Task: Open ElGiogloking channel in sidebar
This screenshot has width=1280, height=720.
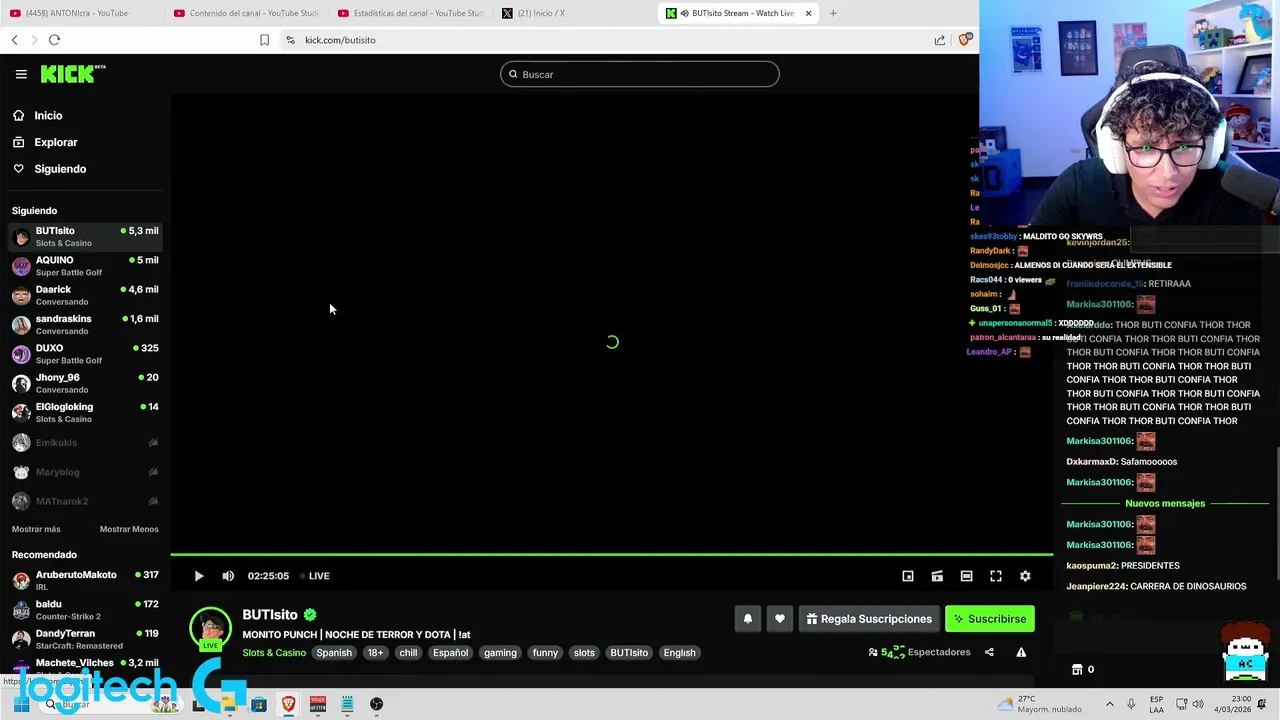Action: (x=85, y=413)
